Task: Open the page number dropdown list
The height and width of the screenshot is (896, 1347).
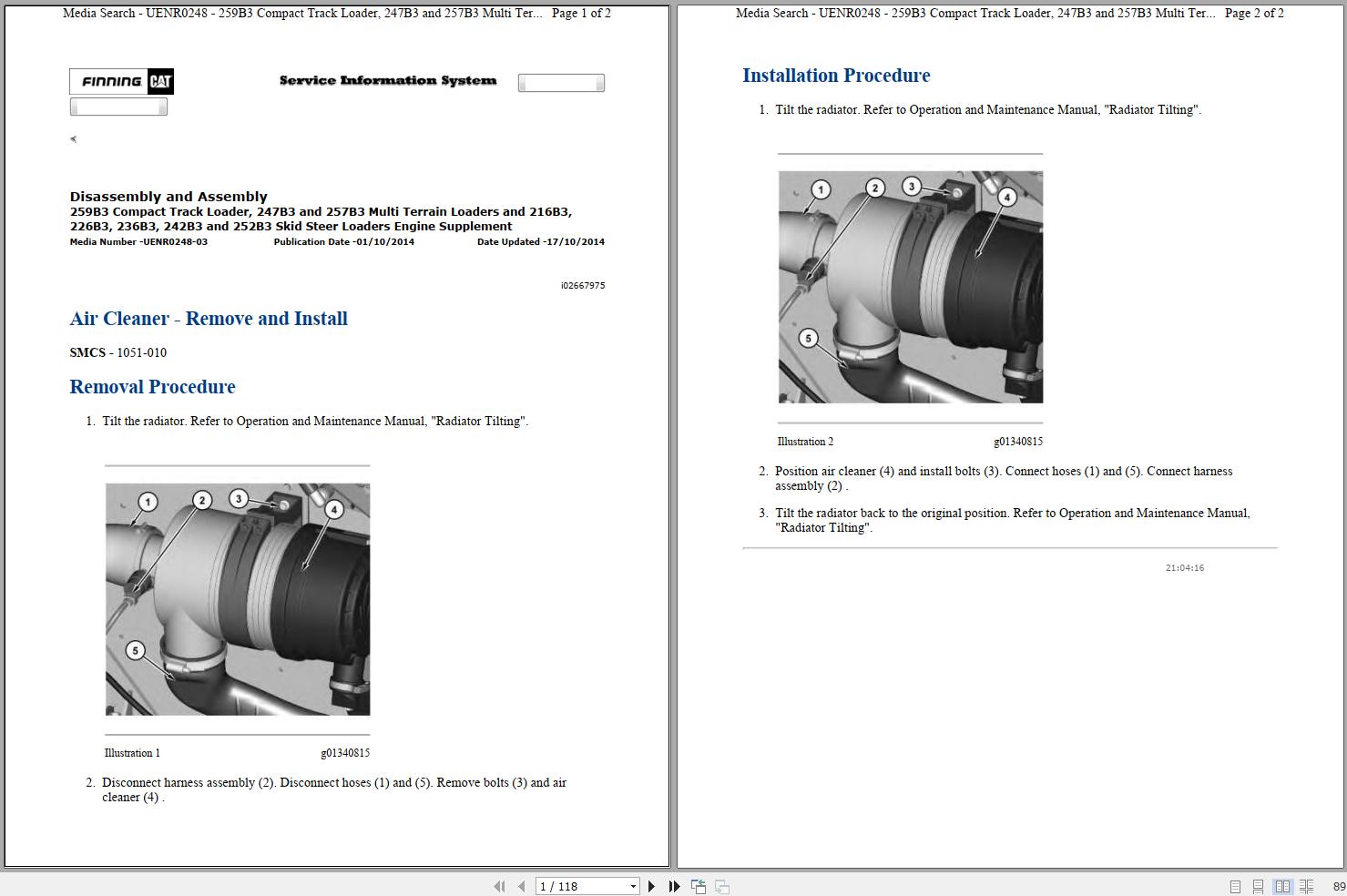Action: pyautogui.click(x=634, y=886)
